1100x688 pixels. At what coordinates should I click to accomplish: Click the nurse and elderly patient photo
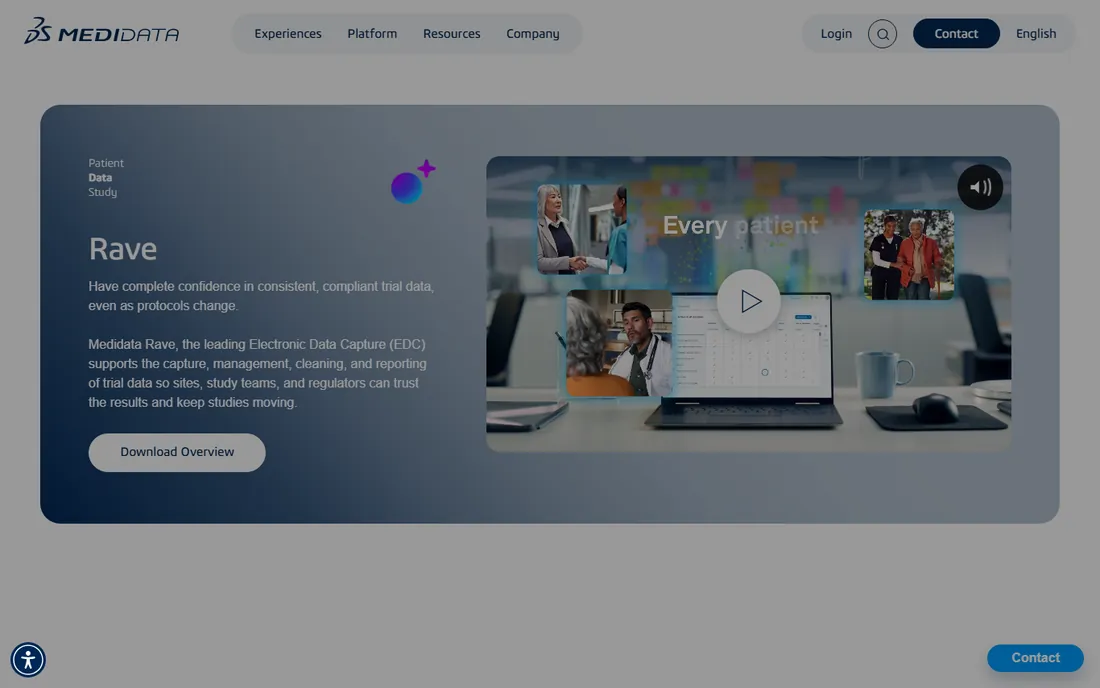909,255
